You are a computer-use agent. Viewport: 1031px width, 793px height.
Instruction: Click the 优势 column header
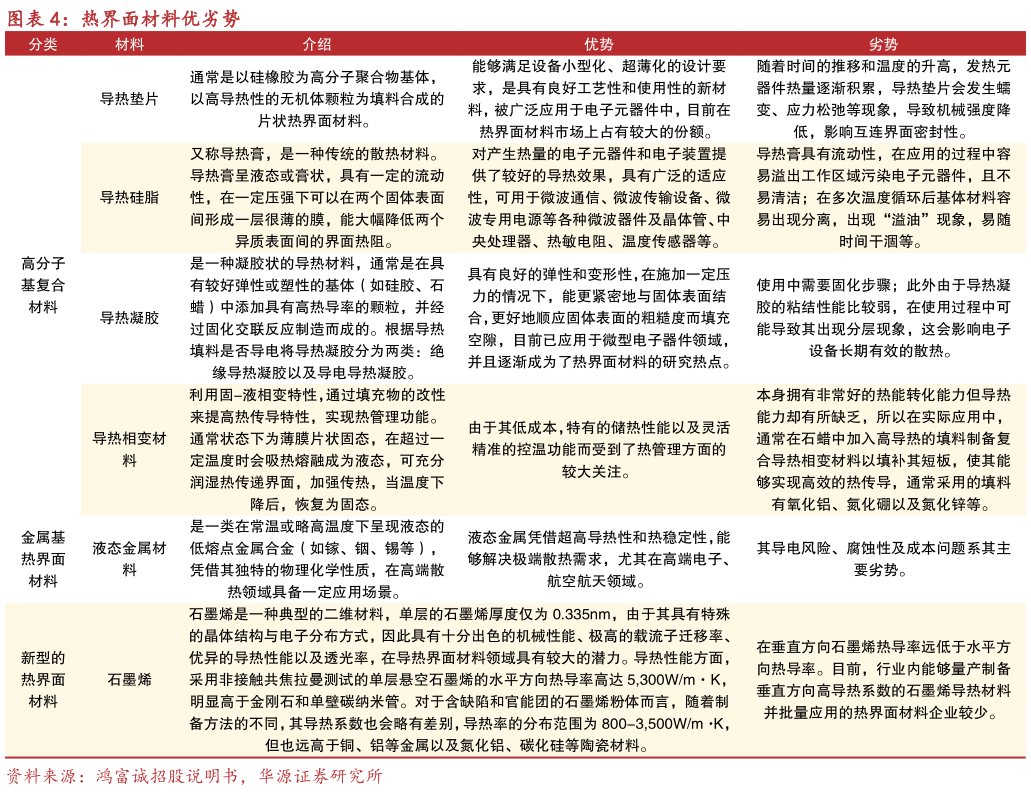point(598,44)
